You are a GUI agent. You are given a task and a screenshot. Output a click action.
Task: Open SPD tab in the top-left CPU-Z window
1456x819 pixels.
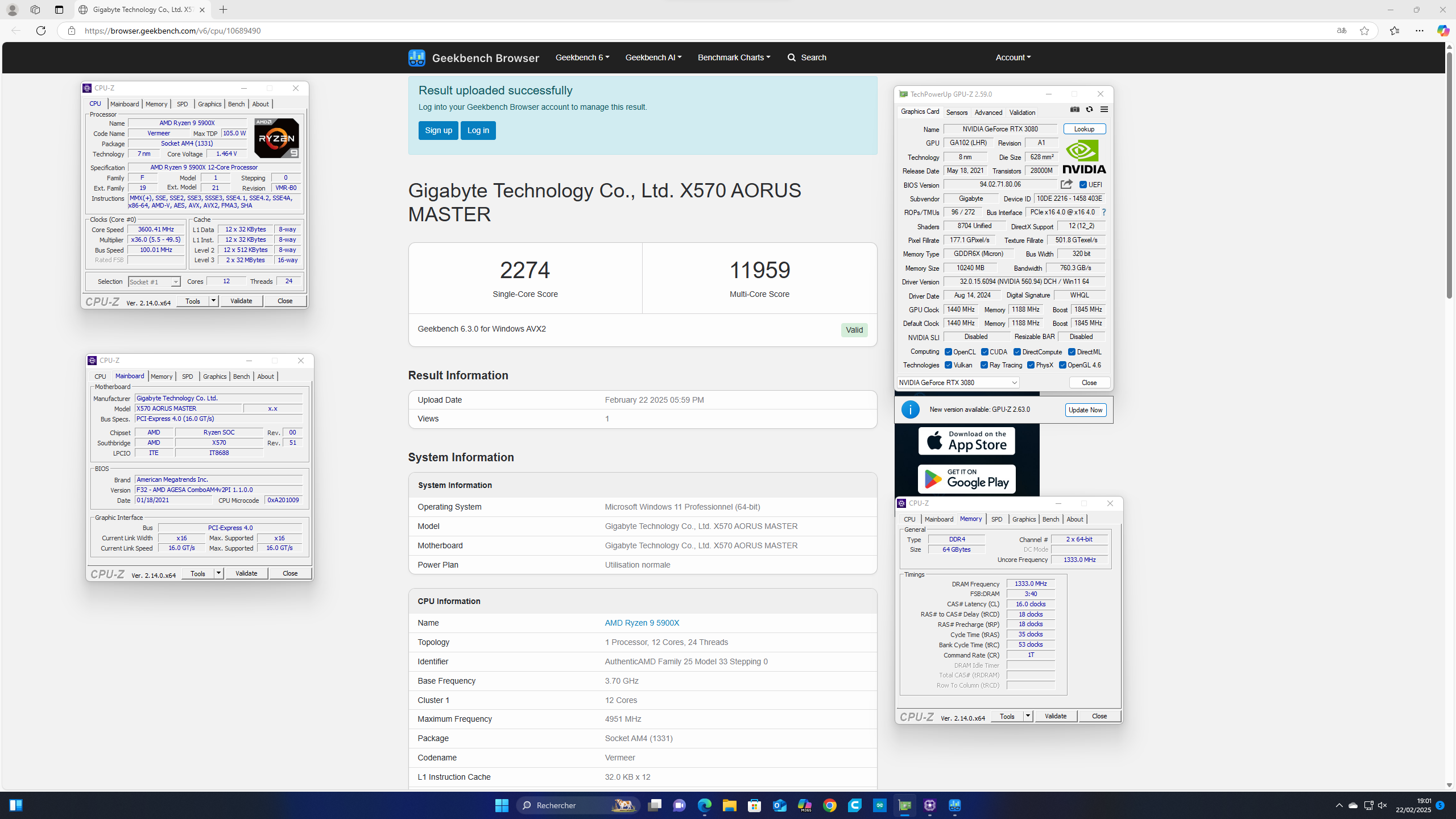coord(183,104)
